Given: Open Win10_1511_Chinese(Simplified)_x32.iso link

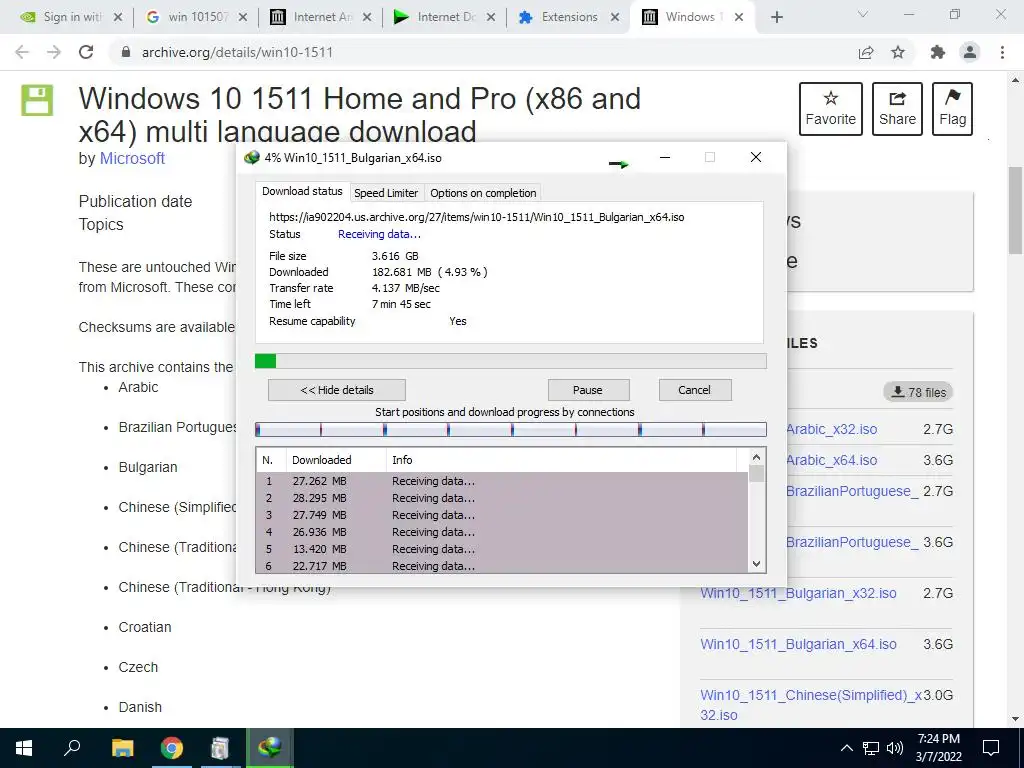Looking at the screenshot, I should [x=810, y=705].
